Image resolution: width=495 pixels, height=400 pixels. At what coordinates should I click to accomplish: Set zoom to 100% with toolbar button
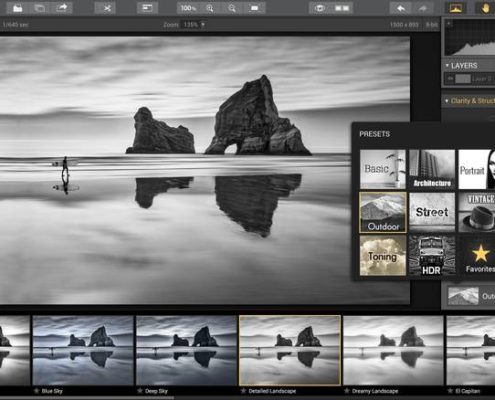[x=188, y=8]
